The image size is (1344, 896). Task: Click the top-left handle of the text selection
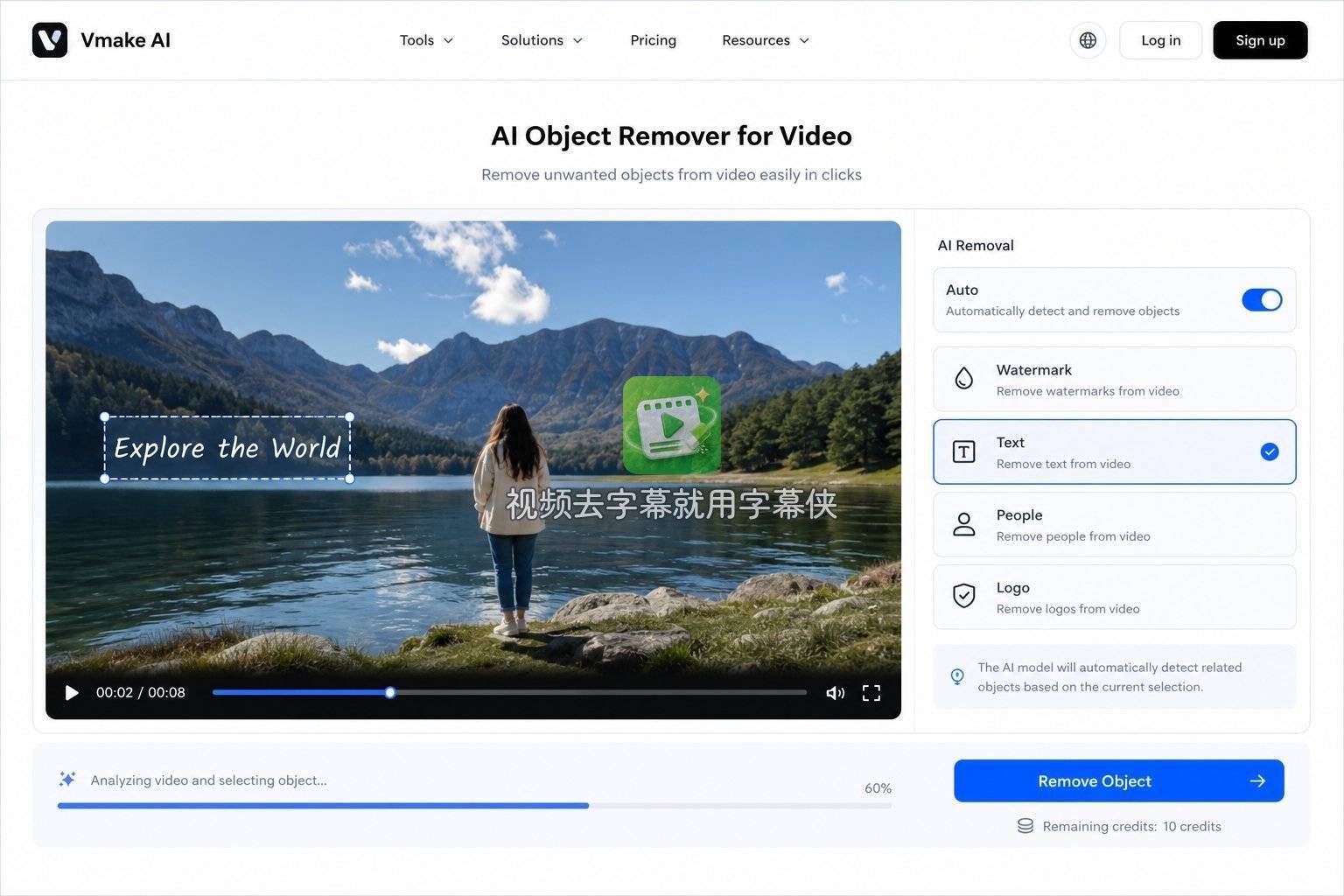pyautogui.click(x=105, y=417)
